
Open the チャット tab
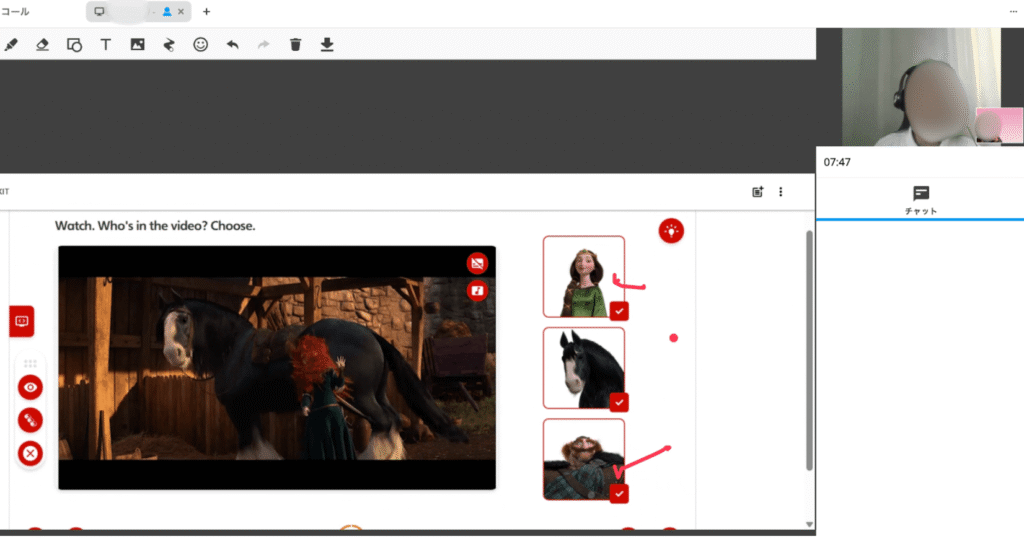(920, 199)
